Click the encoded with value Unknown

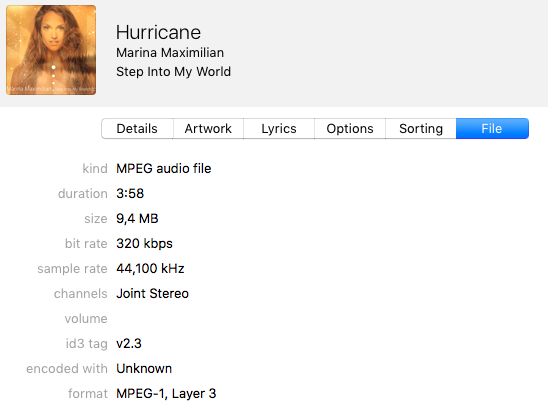144,369
